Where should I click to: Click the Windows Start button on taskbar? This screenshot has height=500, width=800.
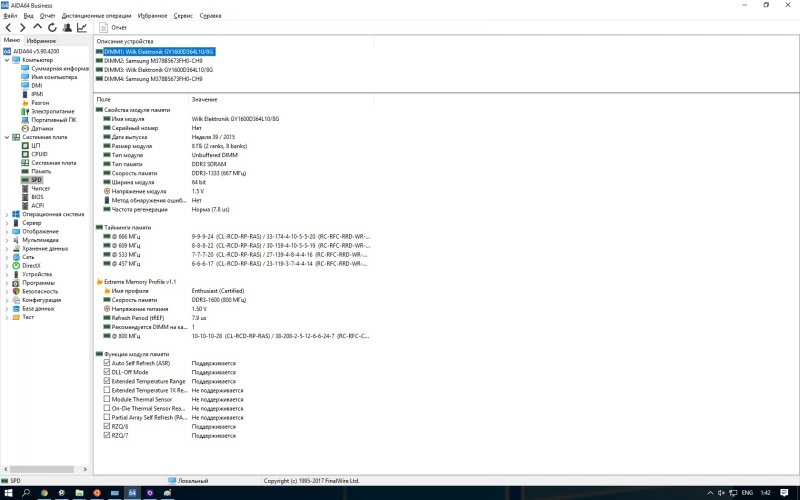coord(7,493)
